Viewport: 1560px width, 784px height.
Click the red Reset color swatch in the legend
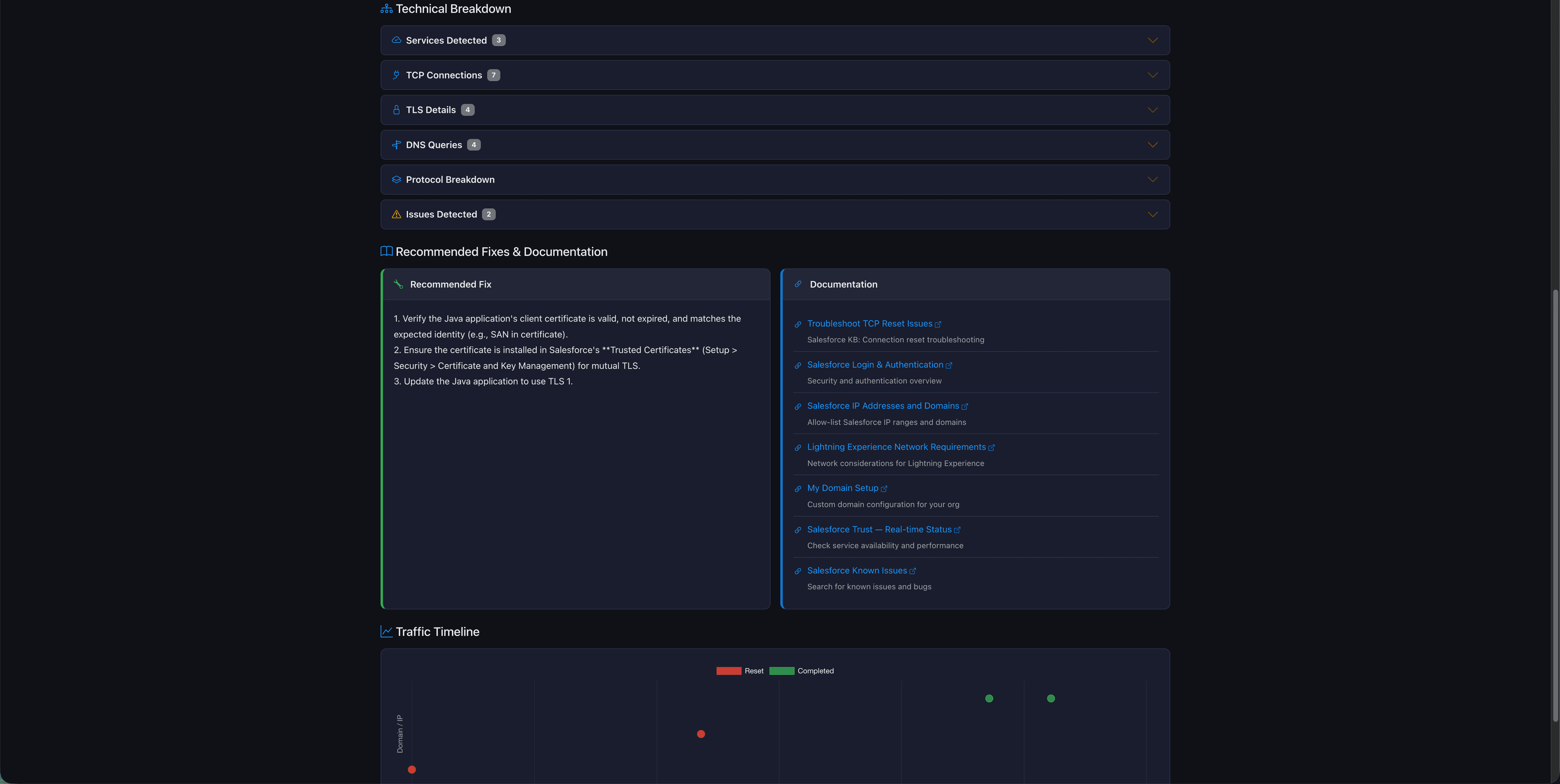[x=728, y=671]
